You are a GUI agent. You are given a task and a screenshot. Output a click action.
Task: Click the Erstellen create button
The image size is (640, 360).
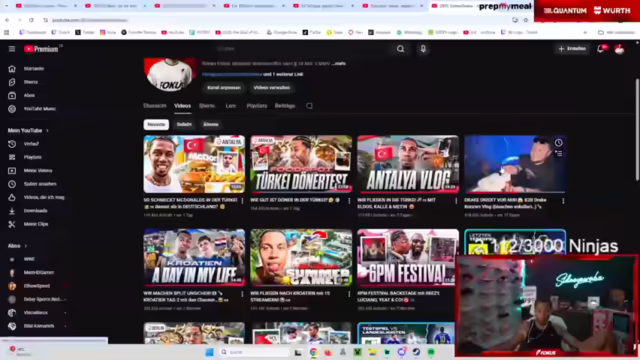pos(572,49)
